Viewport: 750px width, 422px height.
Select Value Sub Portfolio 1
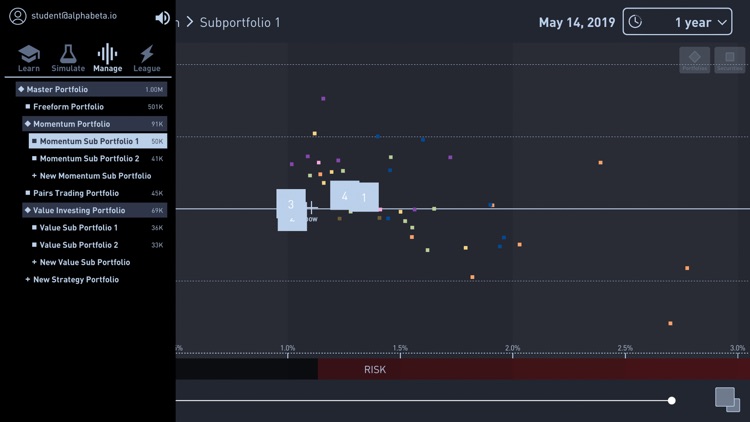tap(98, 227)
